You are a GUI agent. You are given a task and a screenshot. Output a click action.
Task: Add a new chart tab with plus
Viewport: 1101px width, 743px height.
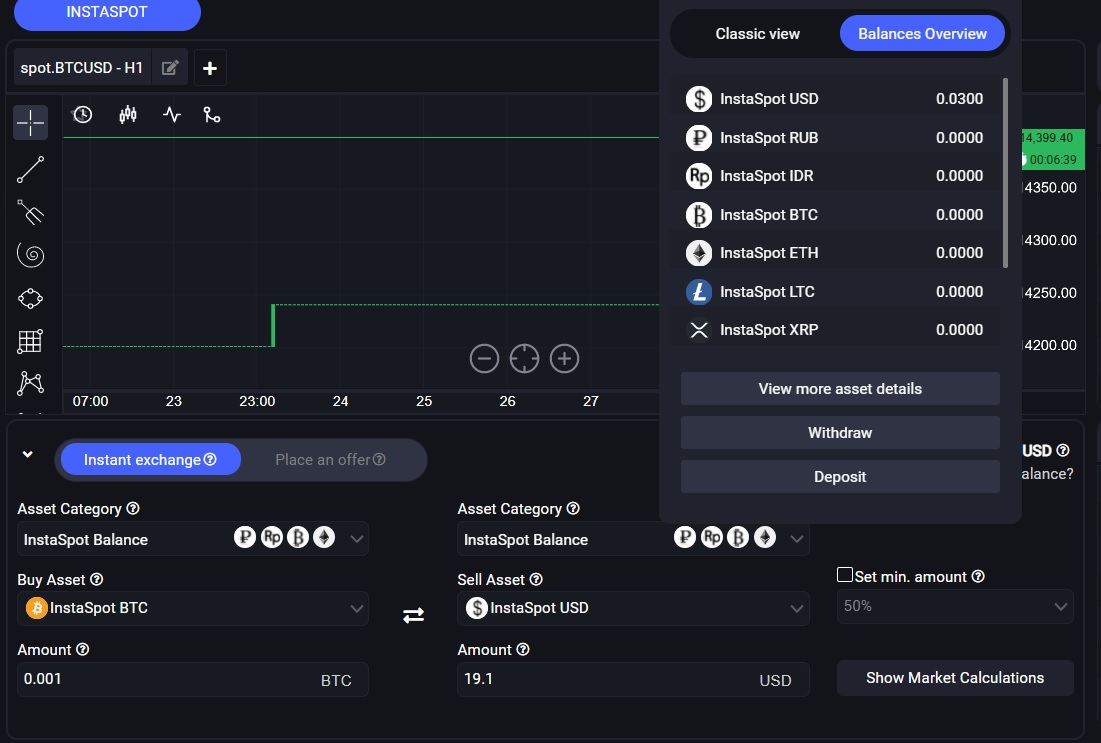(209, 68)
